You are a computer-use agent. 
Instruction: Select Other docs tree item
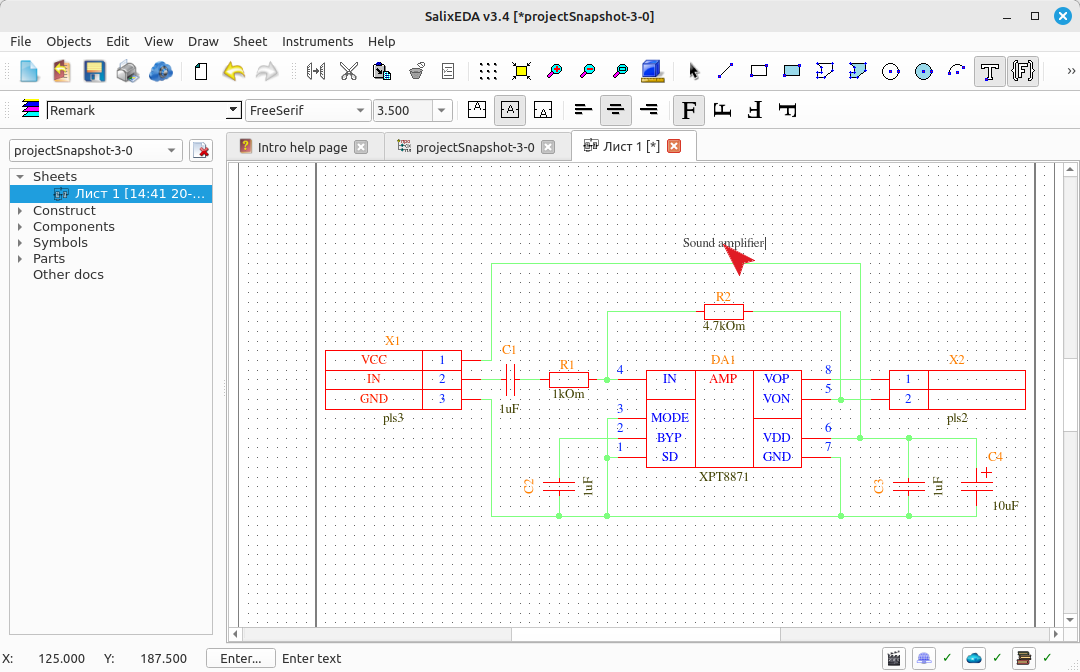68,274
